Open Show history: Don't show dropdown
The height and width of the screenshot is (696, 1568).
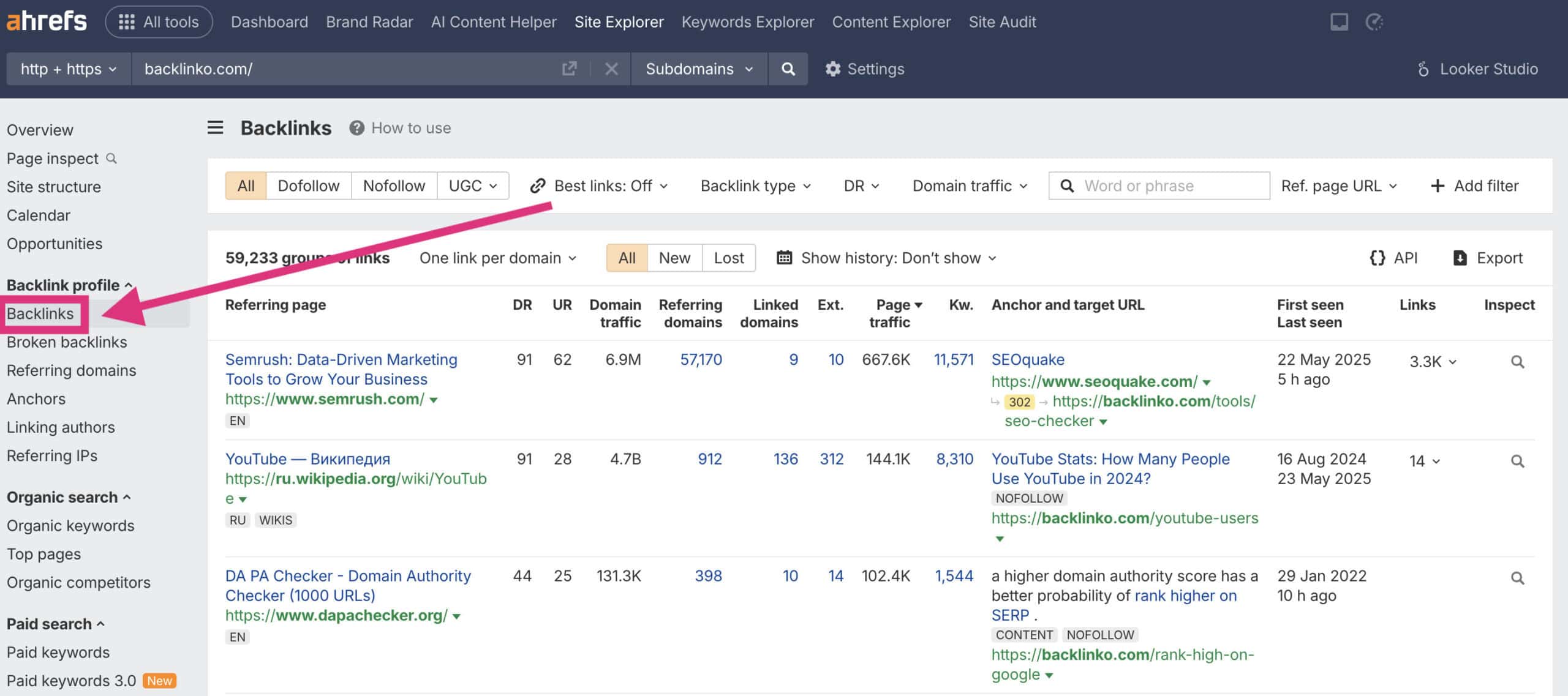pos(887,258)
